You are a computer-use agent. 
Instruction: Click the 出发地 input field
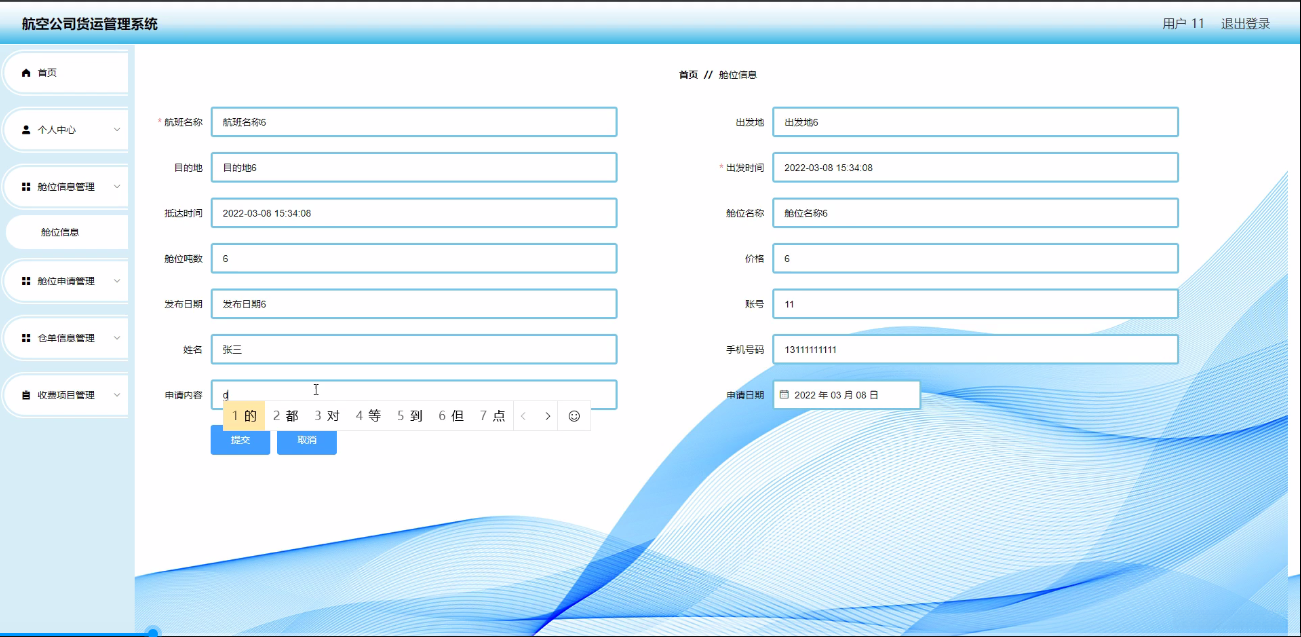click(976, 122)
